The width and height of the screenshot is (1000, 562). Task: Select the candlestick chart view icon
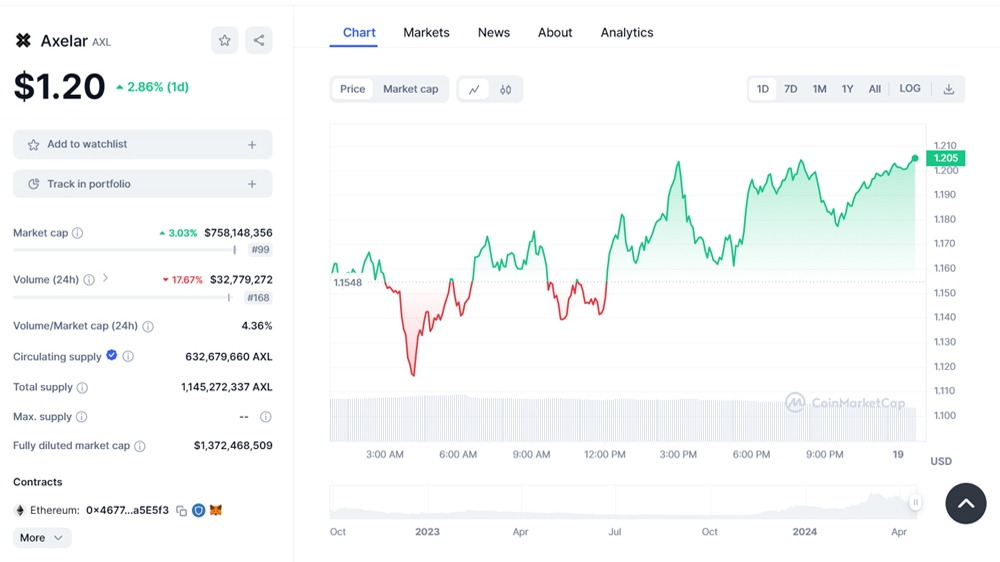[x=505, y=89]
